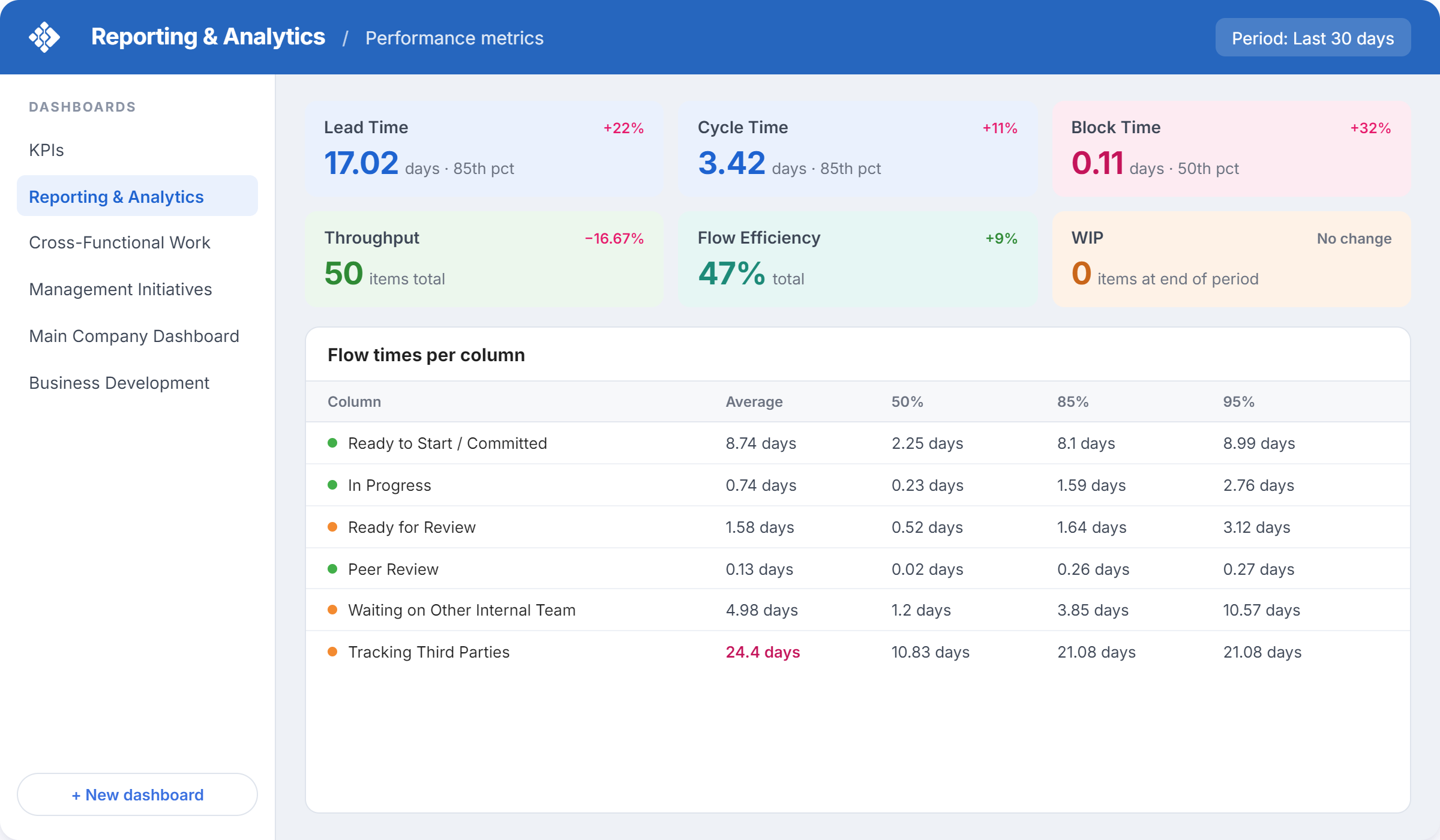Select the Tracking Third Parties row label
This screenshot has width=1440, height=840.
(428, 652)
